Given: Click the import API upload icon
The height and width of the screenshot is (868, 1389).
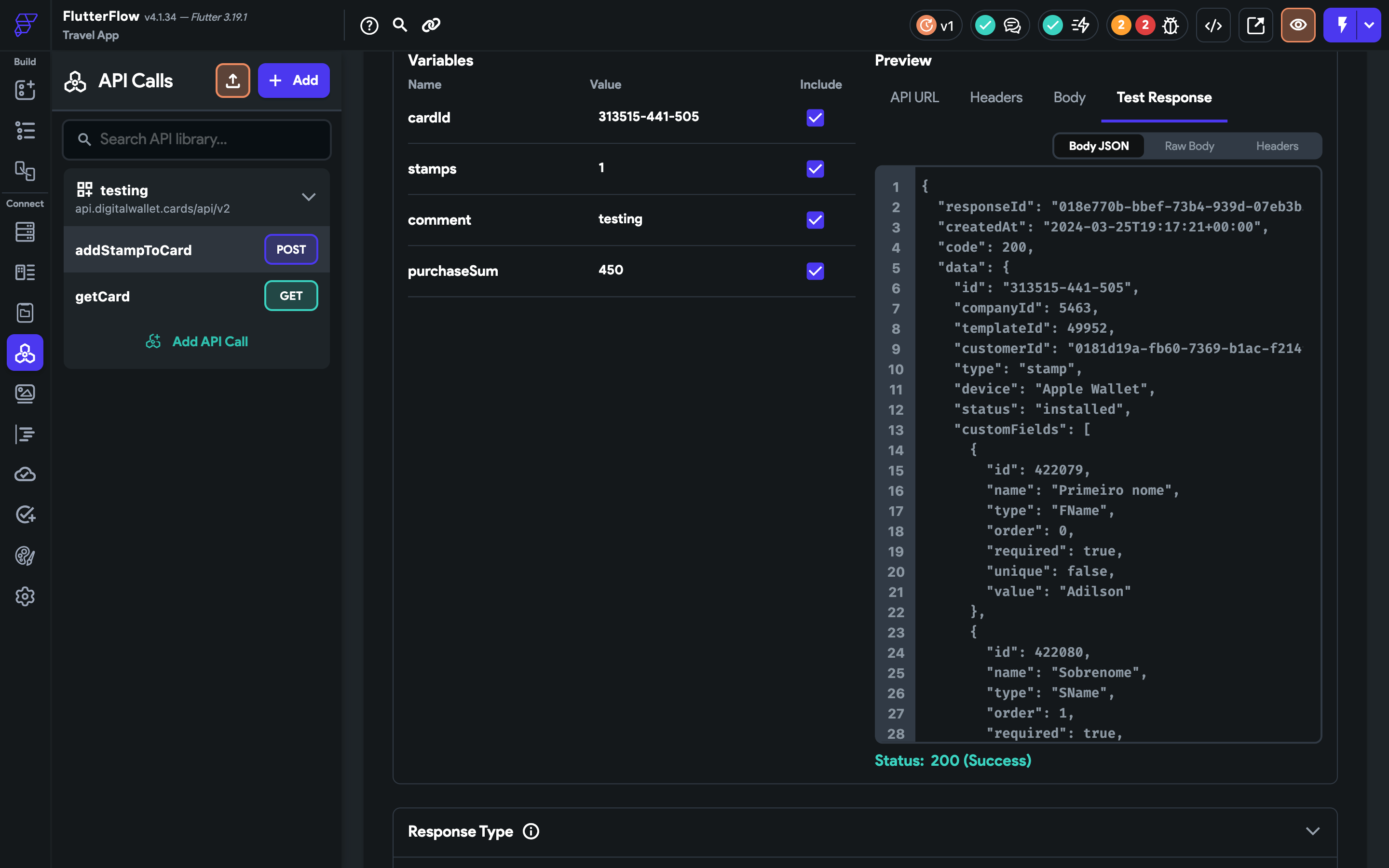Looking at the screenshot, I should pos(232,81).
